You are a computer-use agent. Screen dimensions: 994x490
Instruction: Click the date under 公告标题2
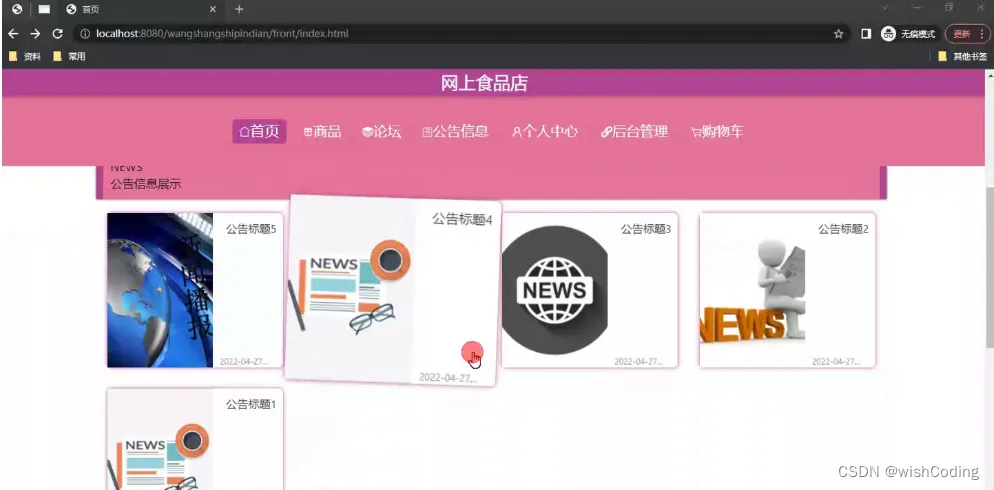coord(836,361)
